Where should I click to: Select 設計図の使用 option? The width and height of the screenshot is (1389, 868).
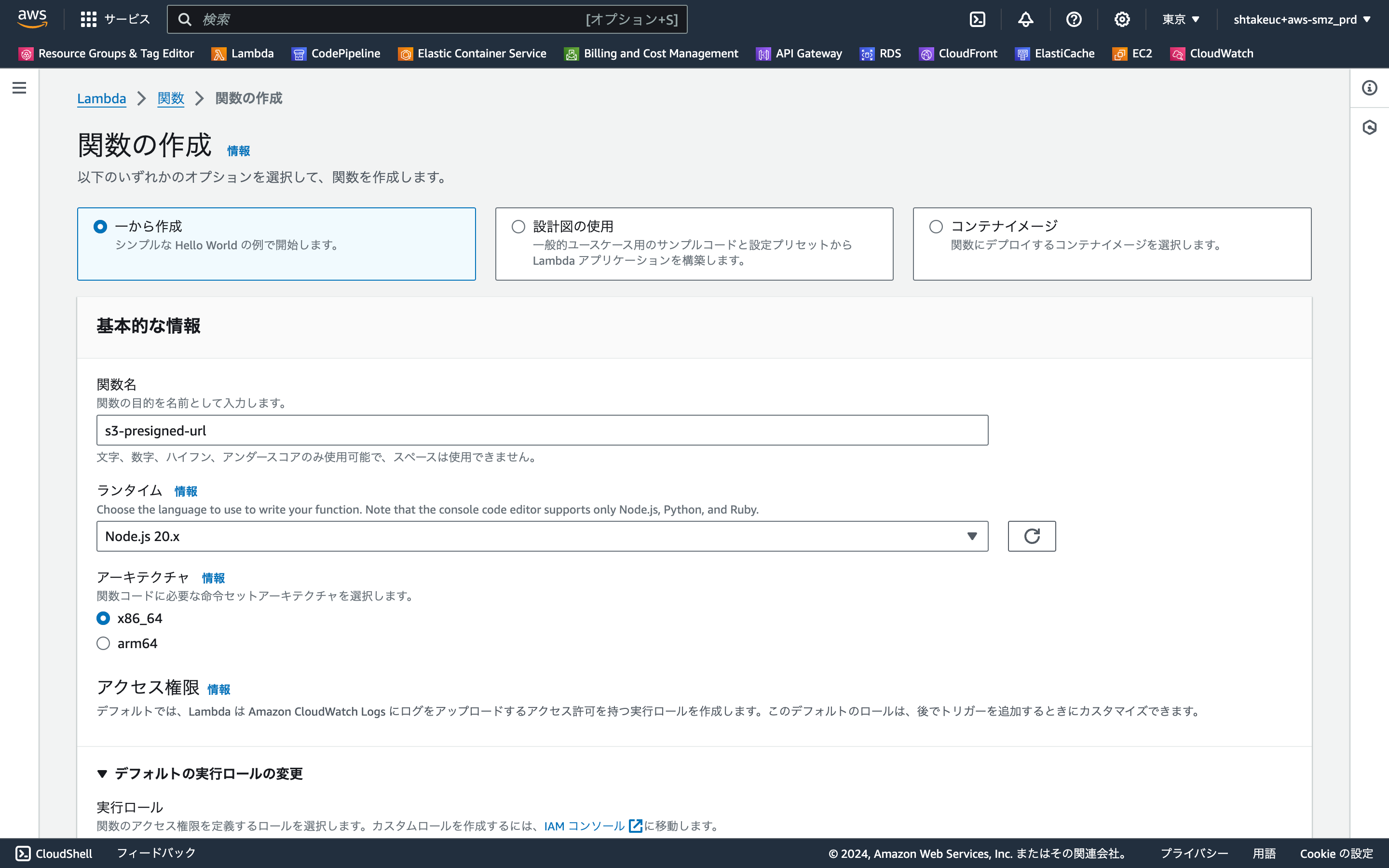click(518, 227)
